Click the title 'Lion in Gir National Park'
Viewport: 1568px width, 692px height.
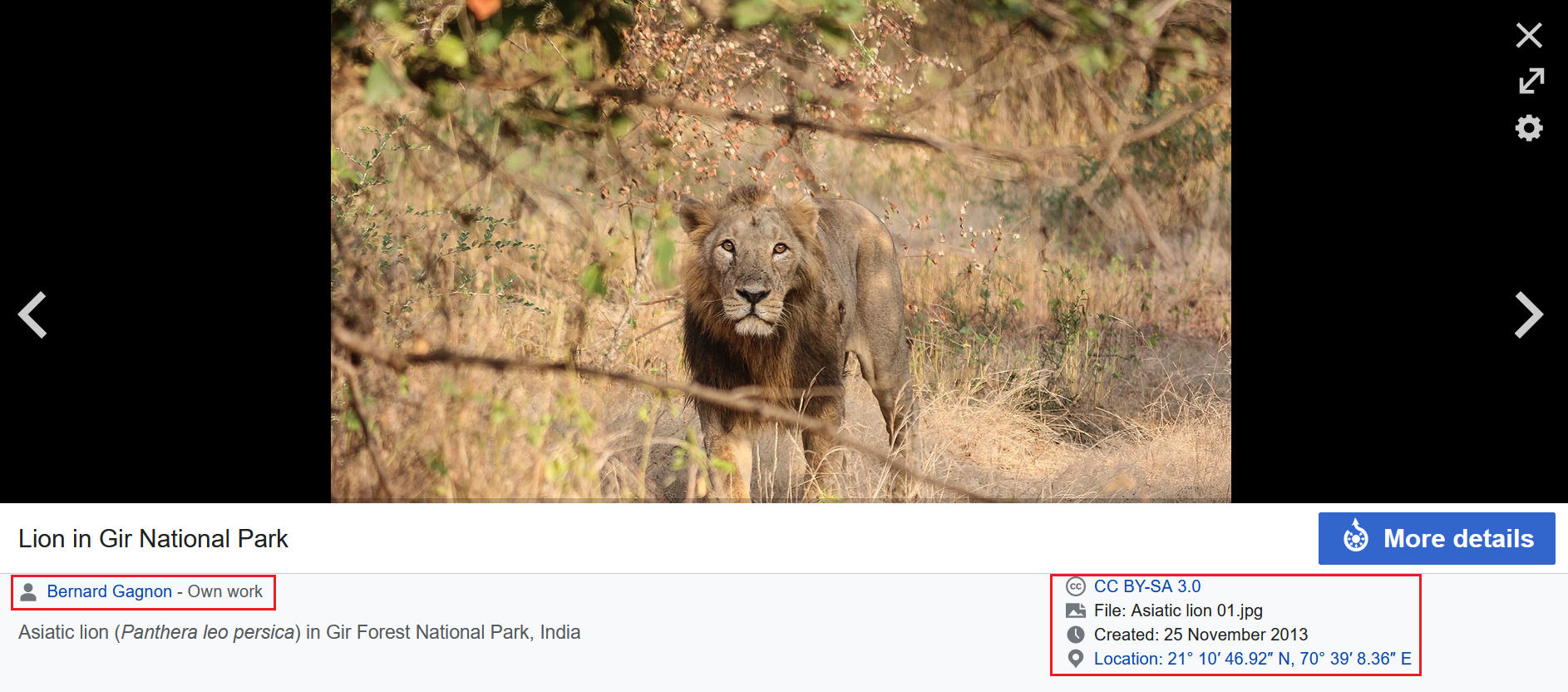pos(153,539)
